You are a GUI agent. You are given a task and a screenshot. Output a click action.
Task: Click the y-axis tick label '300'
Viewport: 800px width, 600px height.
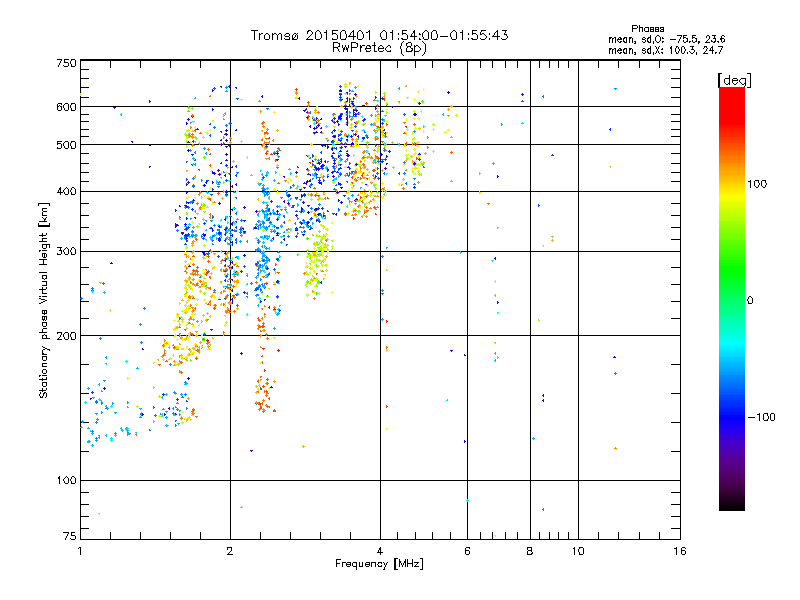[x=66, y=252]
